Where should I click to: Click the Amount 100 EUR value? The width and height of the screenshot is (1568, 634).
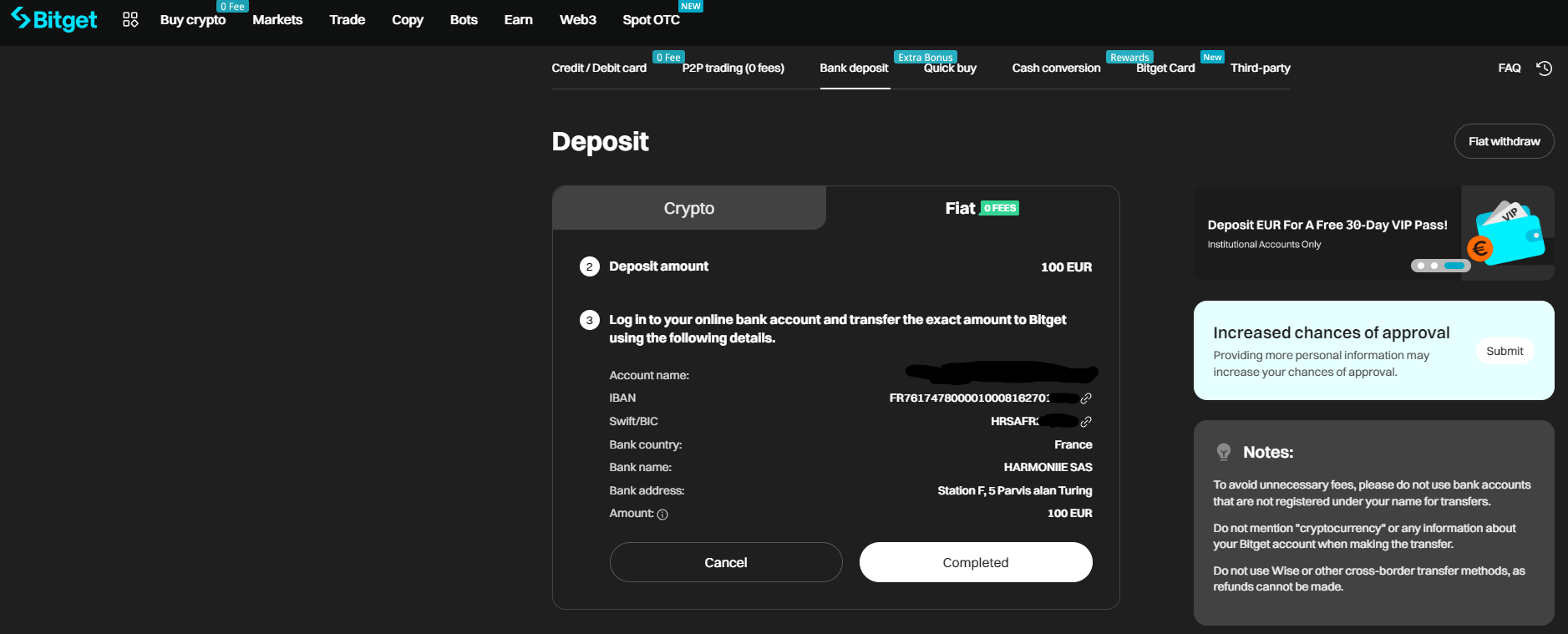pyautogui.click(x=1070, y=514)
